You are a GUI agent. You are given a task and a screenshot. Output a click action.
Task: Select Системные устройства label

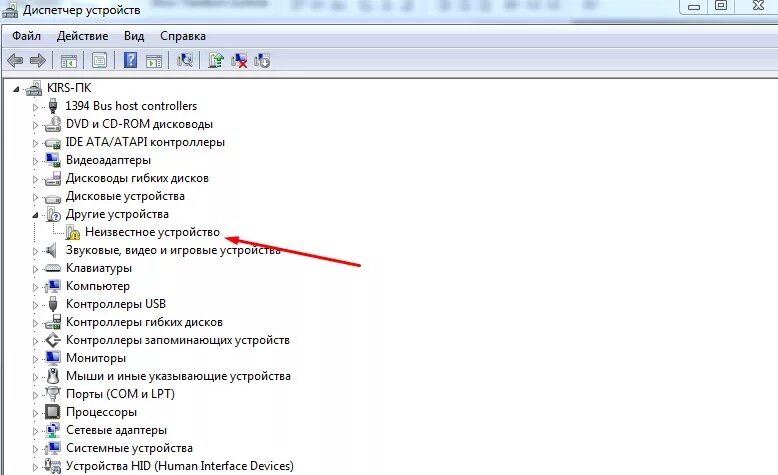pyautogui.click(x=129, y=448)
